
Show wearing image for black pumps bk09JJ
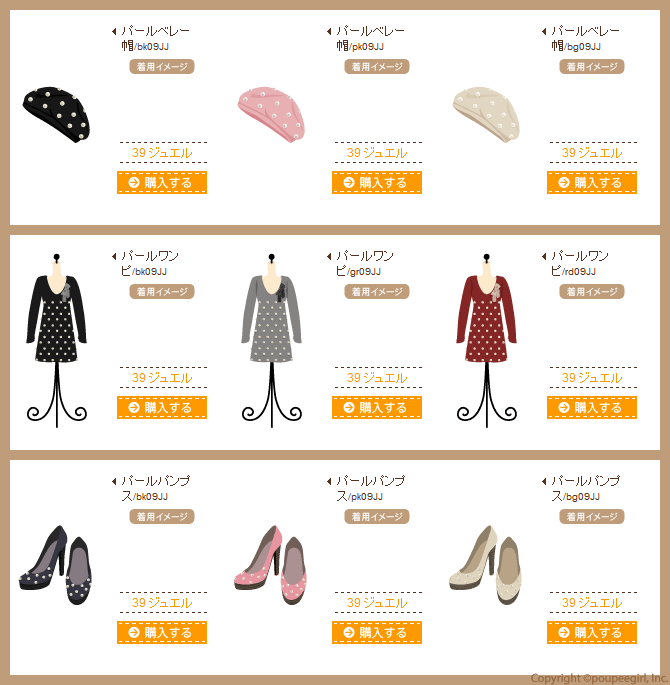[162, 516]
